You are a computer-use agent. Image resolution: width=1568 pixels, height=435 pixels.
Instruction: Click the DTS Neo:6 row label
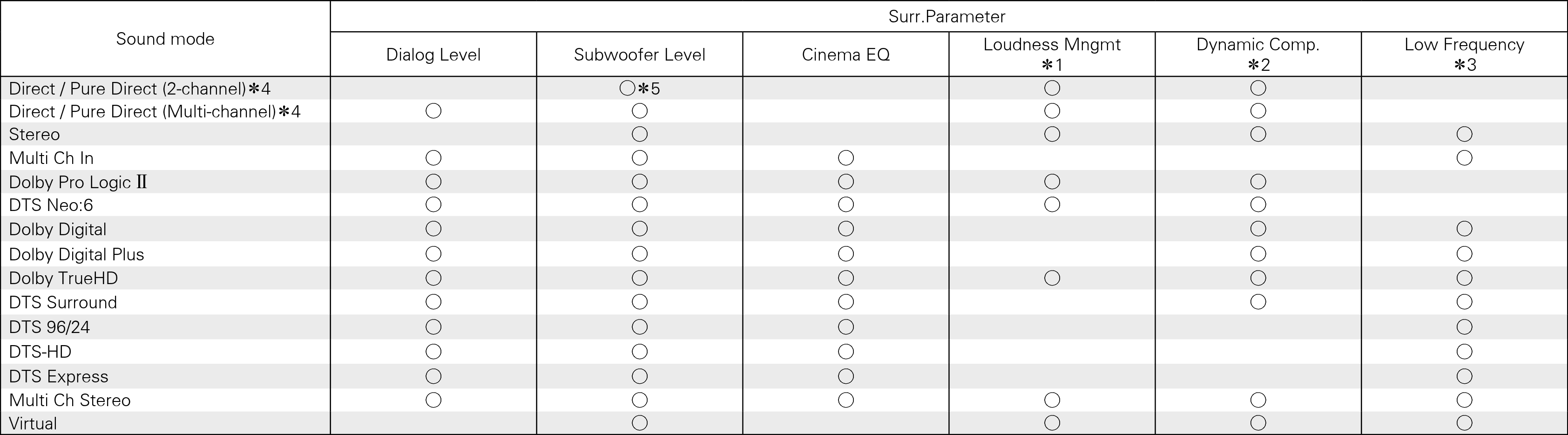click(x=51, y=205)
